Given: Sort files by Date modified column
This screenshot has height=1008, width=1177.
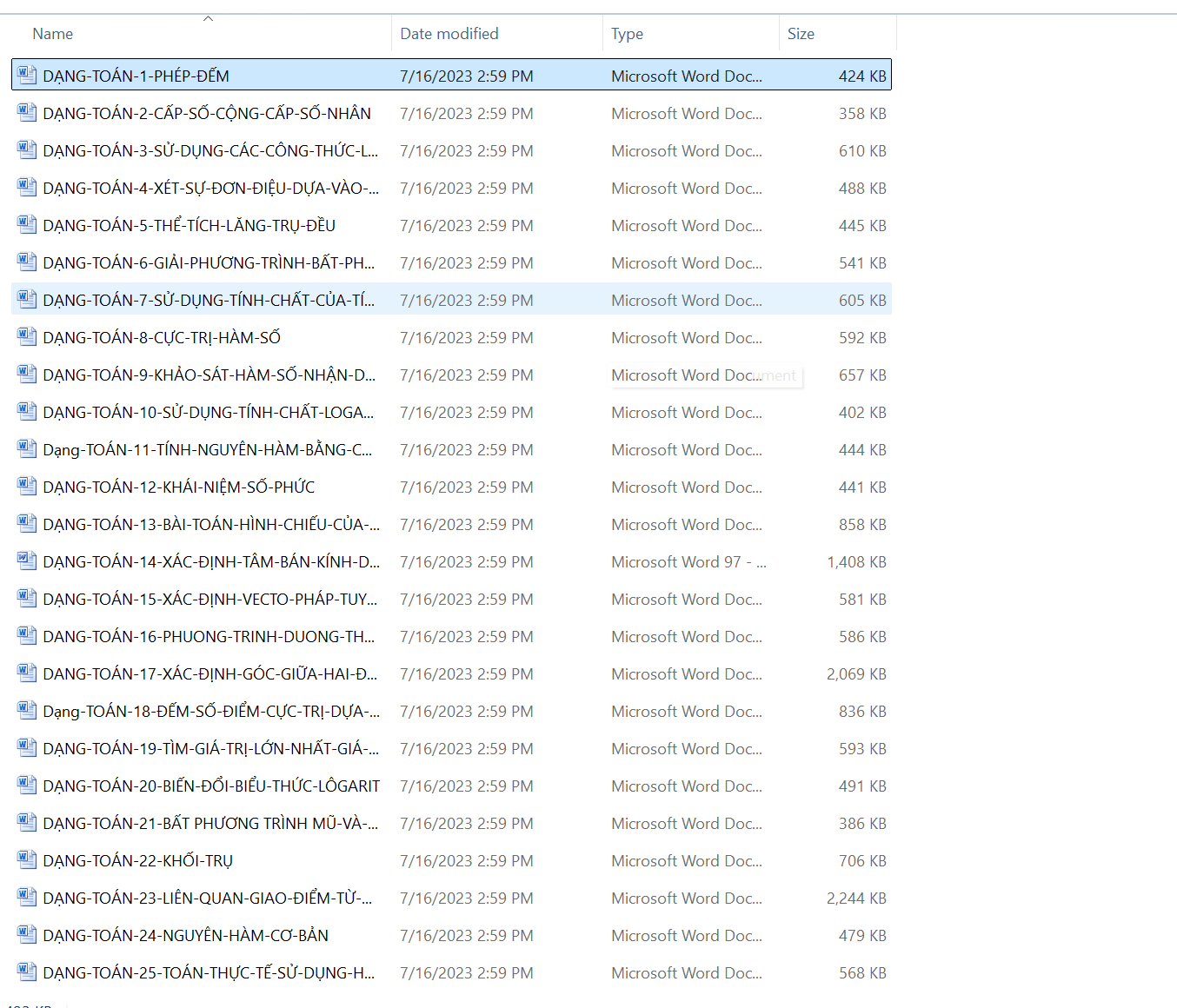Looking at the screenshot, I should (449, 34).
